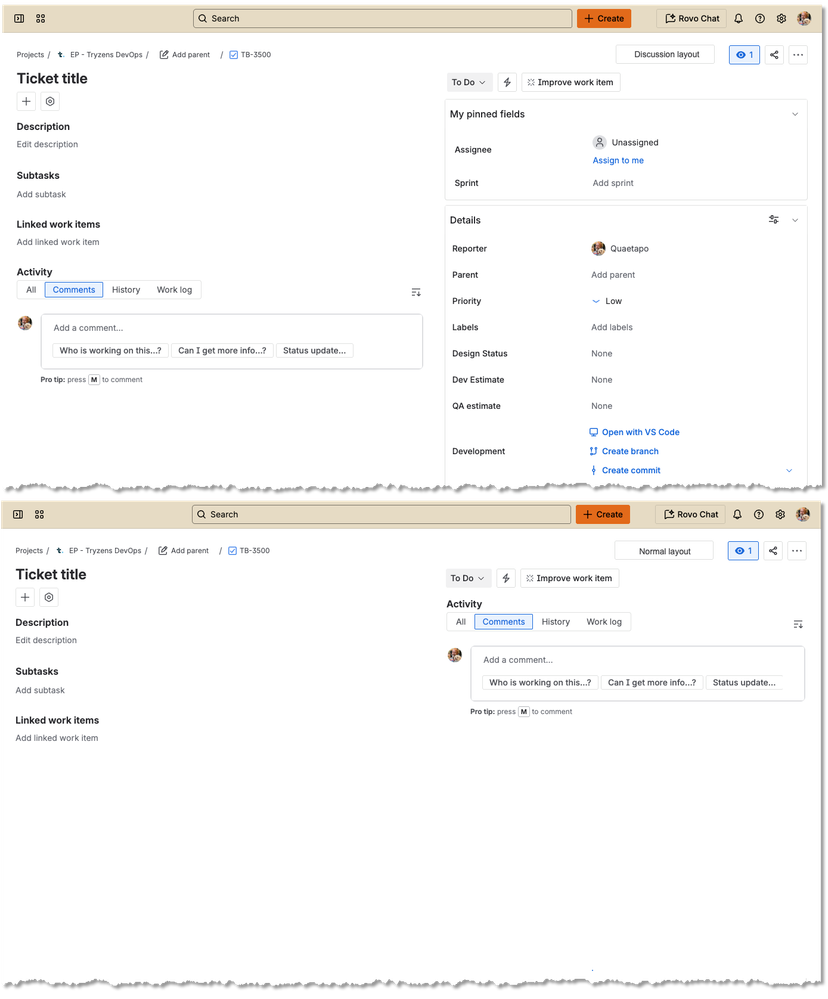
Task: Open the more actions ellipsis beside Normal layout
Action: (x=797, y=551)
